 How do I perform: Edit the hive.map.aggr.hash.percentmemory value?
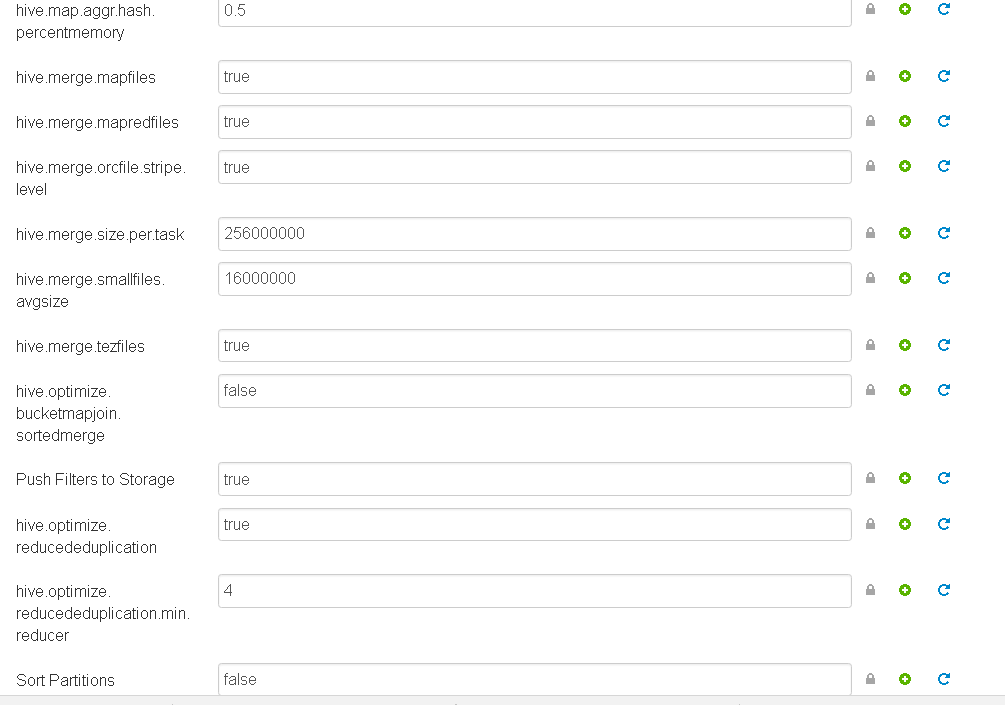coord(534,13)
